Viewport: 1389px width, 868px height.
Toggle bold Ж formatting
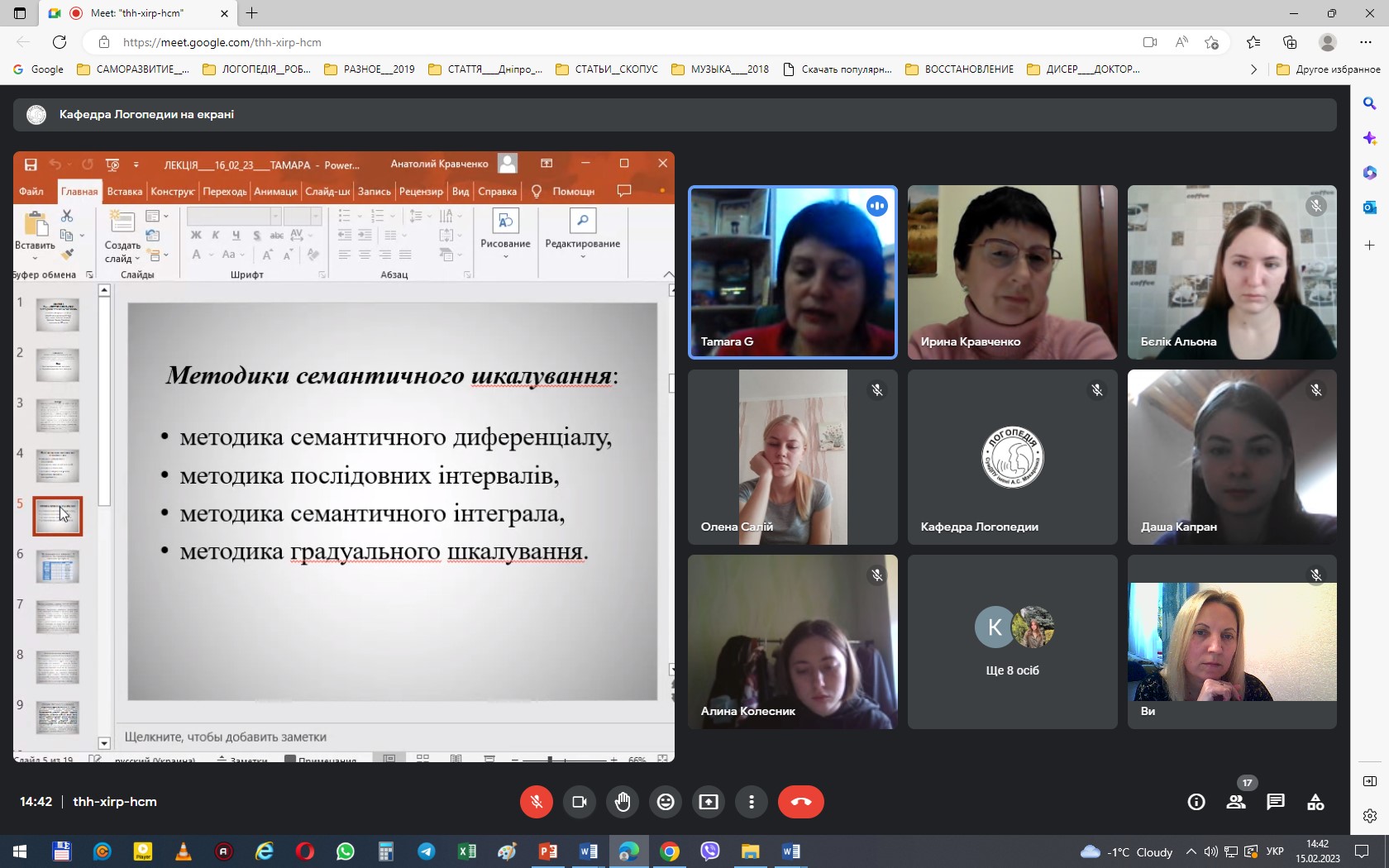196,236
